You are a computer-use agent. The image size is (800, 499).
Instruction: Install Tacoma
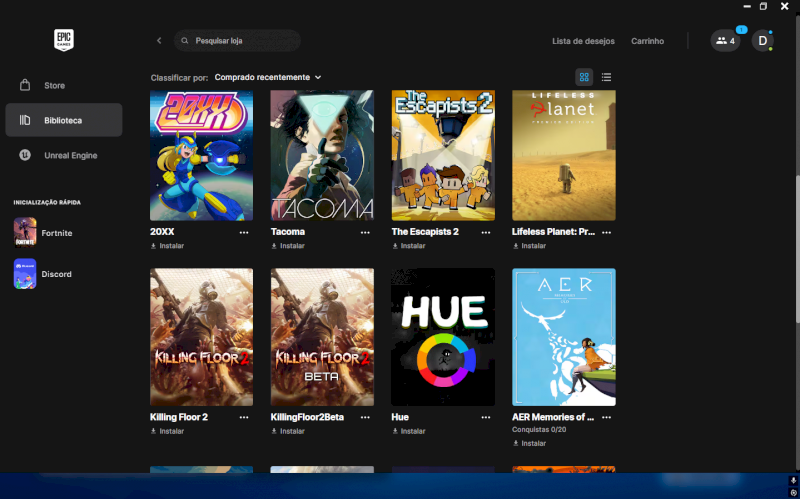click(x=288, y=245)
